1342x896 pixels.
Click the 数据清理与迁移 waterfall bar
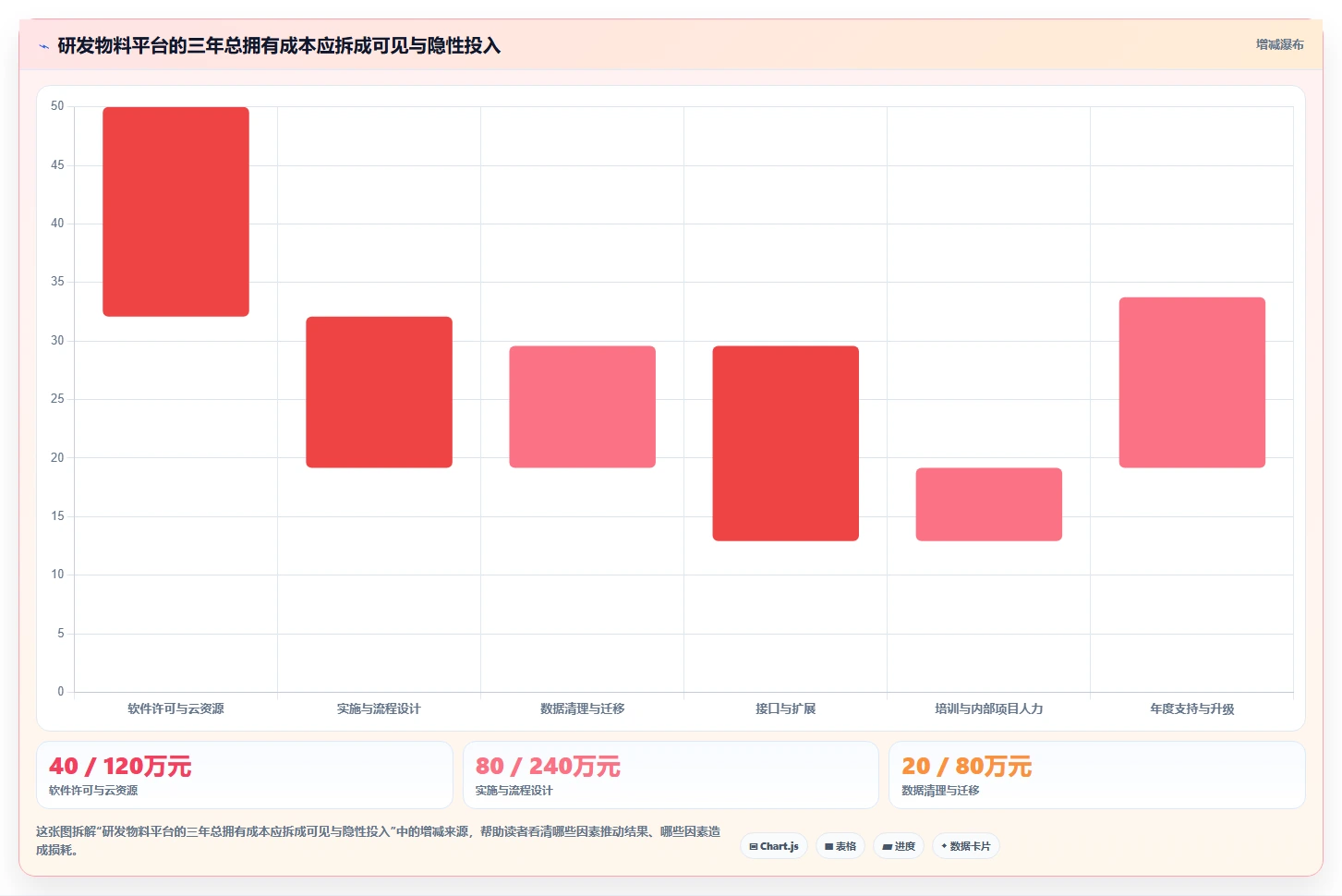pos(582,407)
